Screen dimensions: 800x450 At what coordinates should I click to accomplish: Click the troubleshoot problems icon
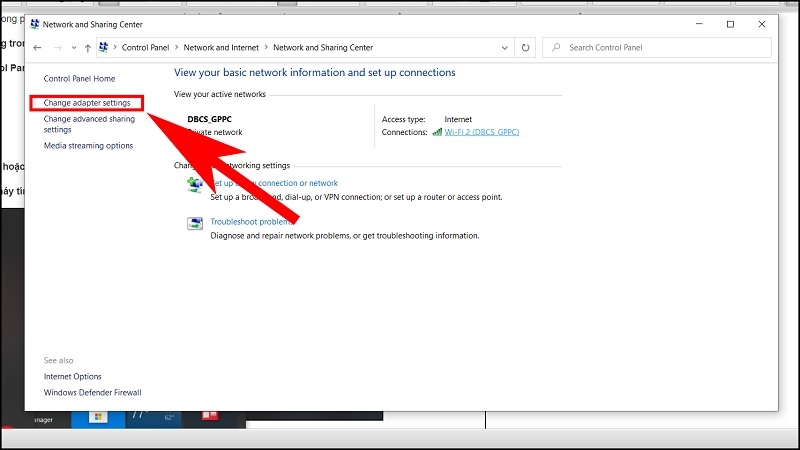coord(194,223)
